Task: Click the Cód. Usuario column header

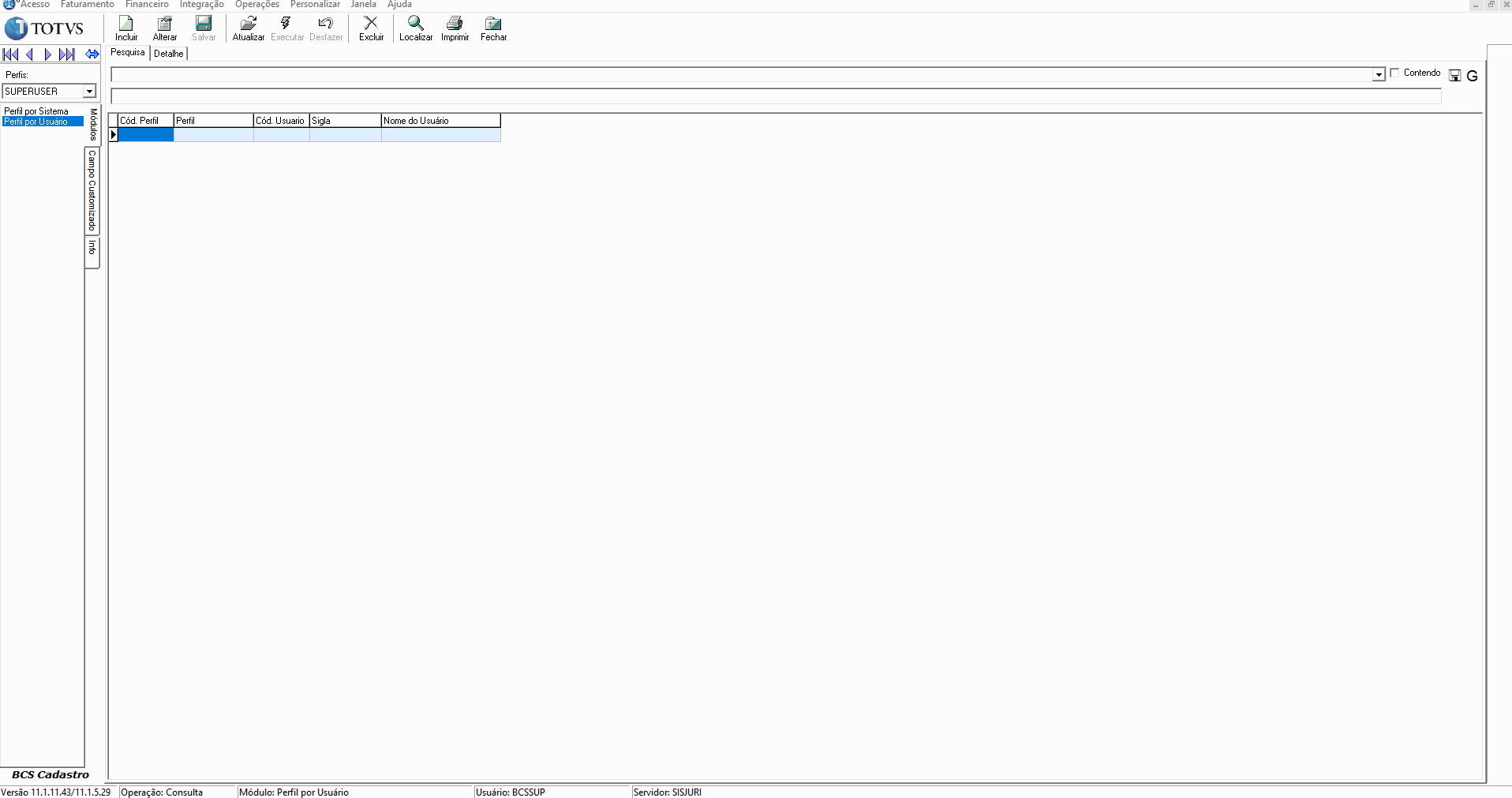Action: pos(282,121)
